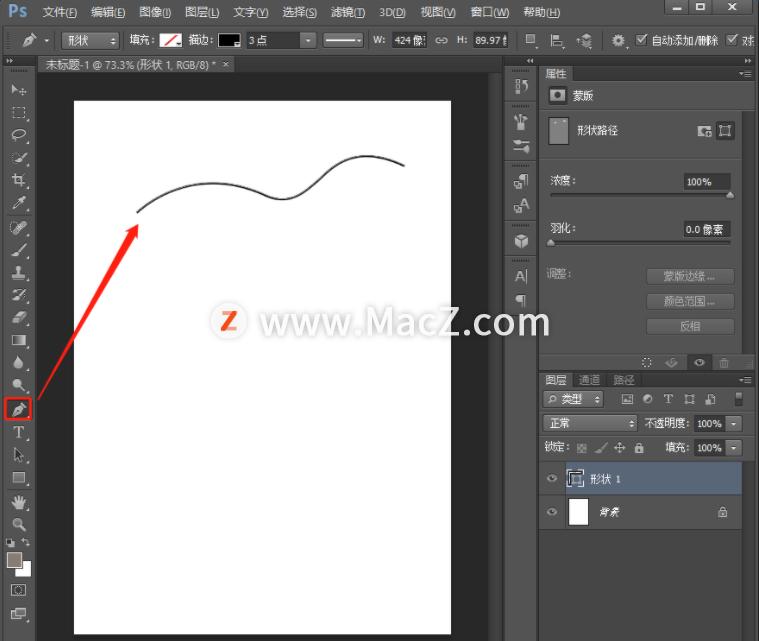Choose the Hand tool
This screenshot has height=641, width=759.
(x=18, y=501)
